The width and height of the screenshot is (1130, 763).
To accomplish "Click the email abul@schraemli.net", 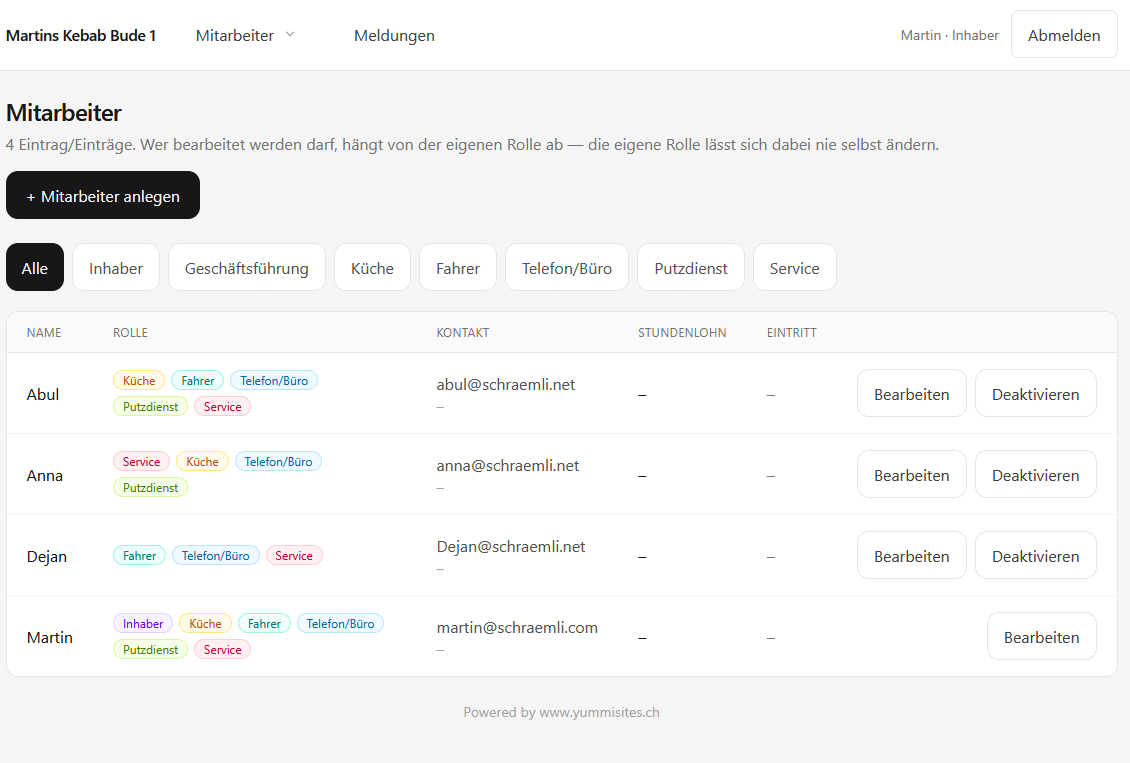I will pyautogui.click(x=505, y=385).
